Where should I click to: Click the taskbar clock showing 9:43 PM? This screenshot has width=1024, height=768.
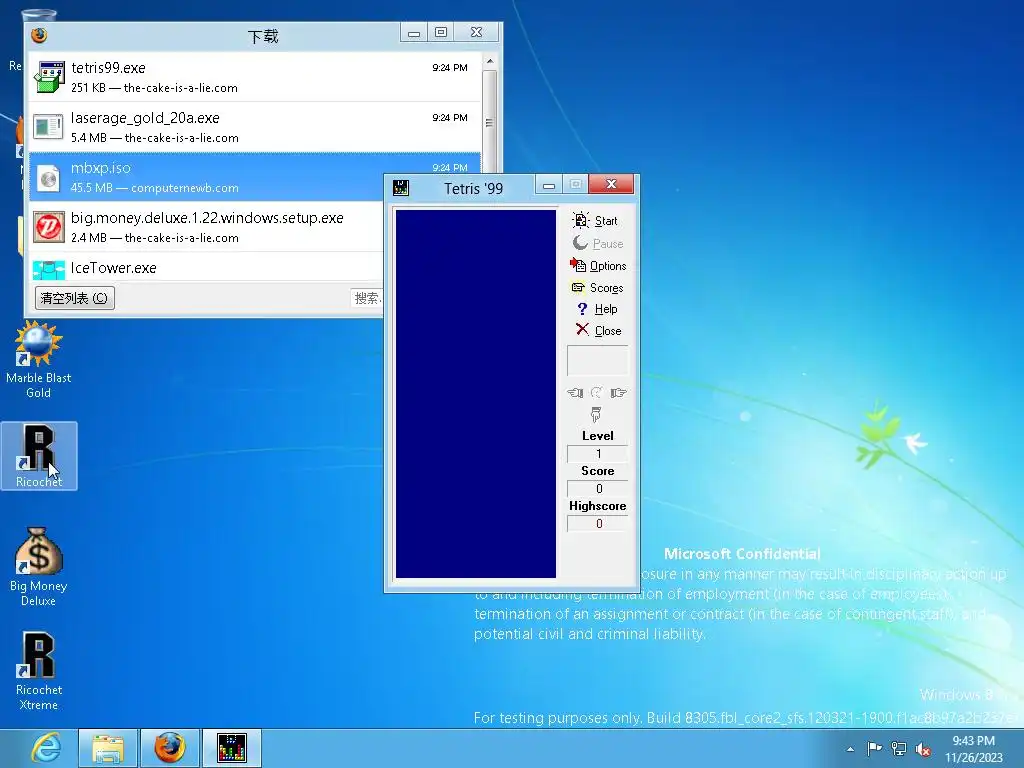click(973, 749)
